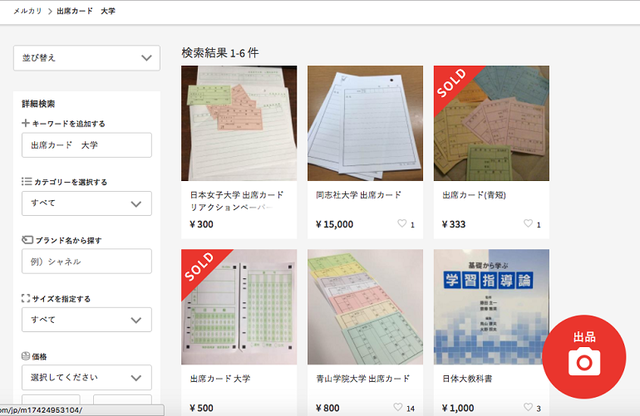Viewport: 640px width, 416px height.
Task: Open the 価格 選択してください dropdown
Action: [x=87, y=378]
